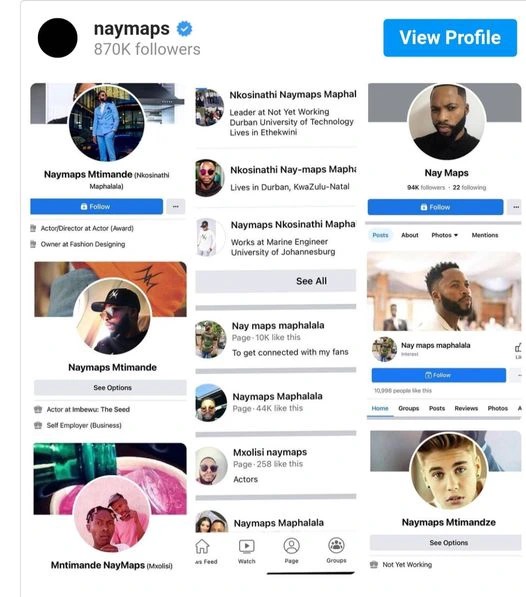This screenshot has height=597, width=526.
Task: Click the Nay Maps profile photo thumbnail
Action: pyautogui.click(x=446, y=121)
